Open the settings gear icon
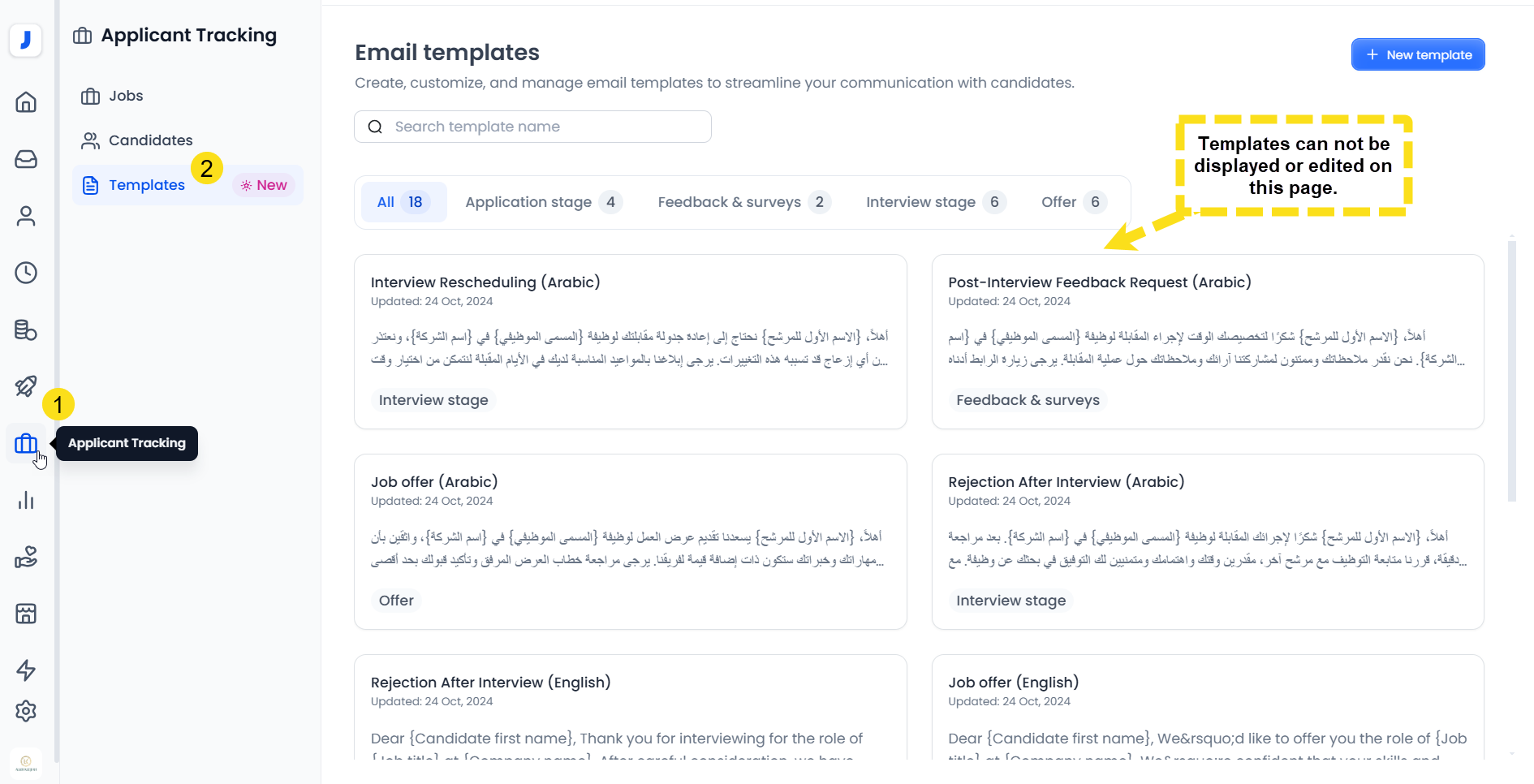This screenshot has width=1534, height=784. tap(26, 711)
